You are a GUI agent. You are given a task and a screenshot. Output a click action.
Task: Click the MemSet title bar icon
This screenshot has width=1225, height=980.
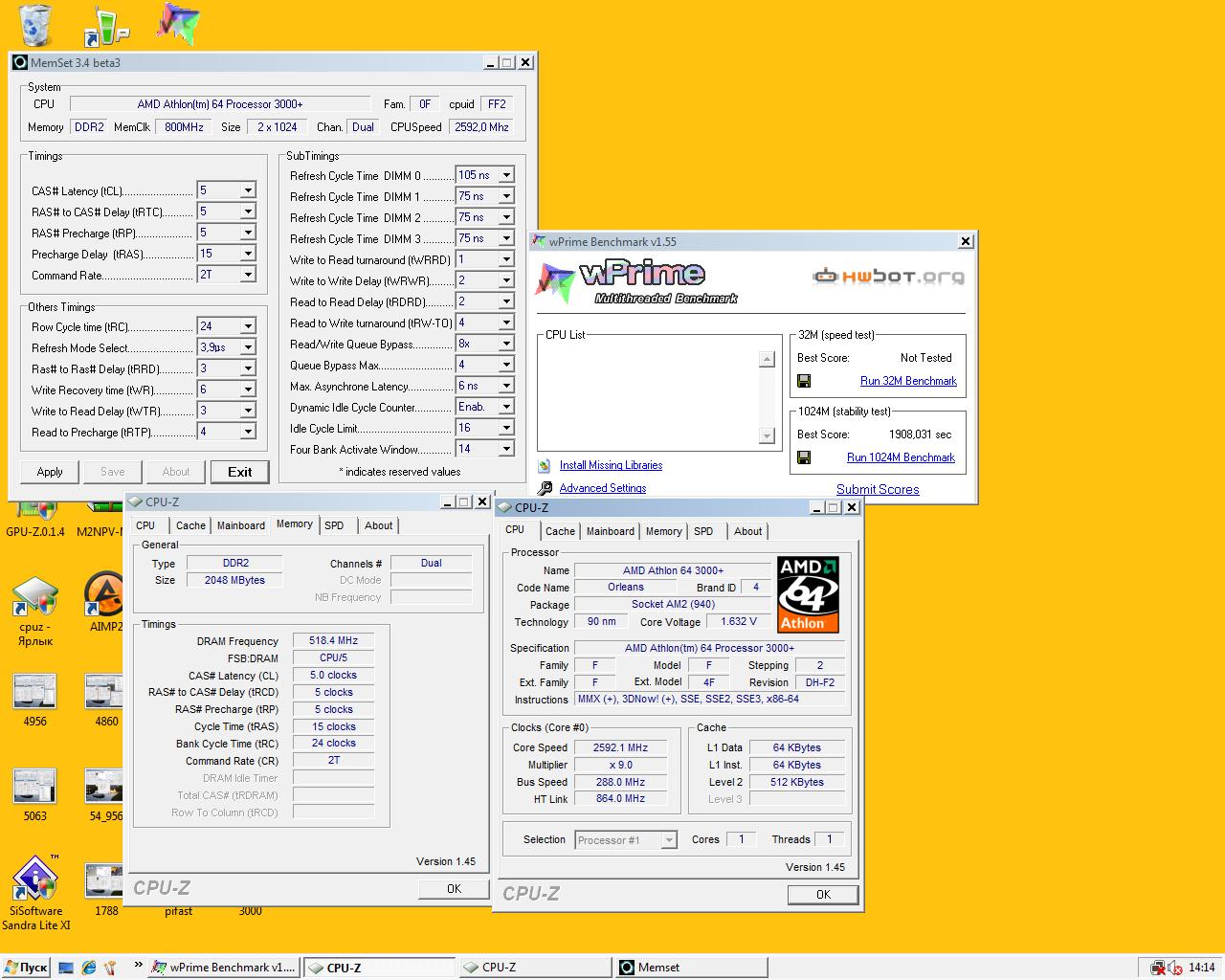(20, 62)
